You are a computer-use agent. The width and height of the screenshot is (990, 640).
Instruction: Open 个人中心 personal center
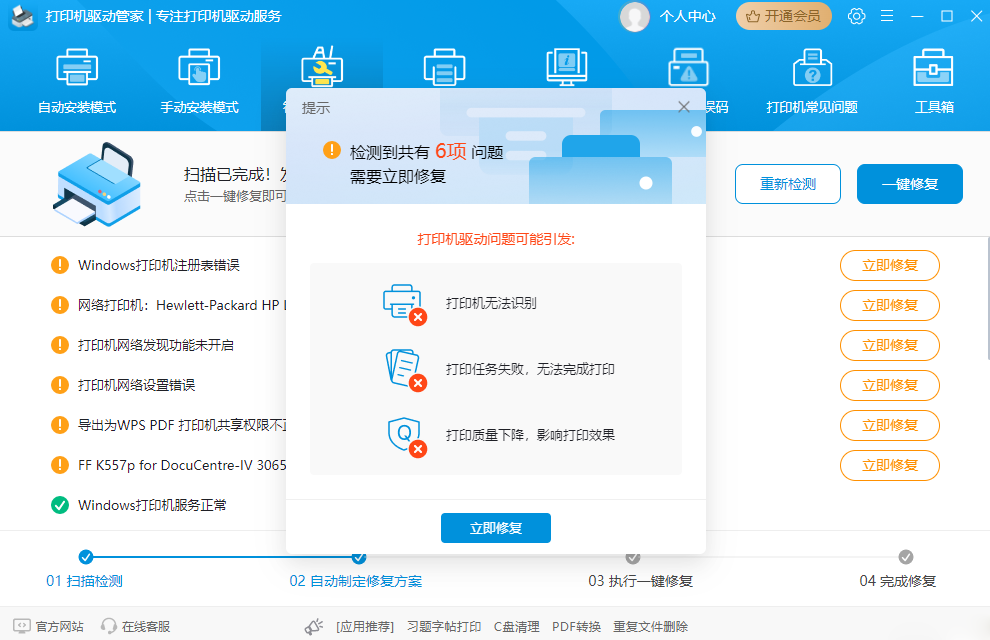coord(668,16)
